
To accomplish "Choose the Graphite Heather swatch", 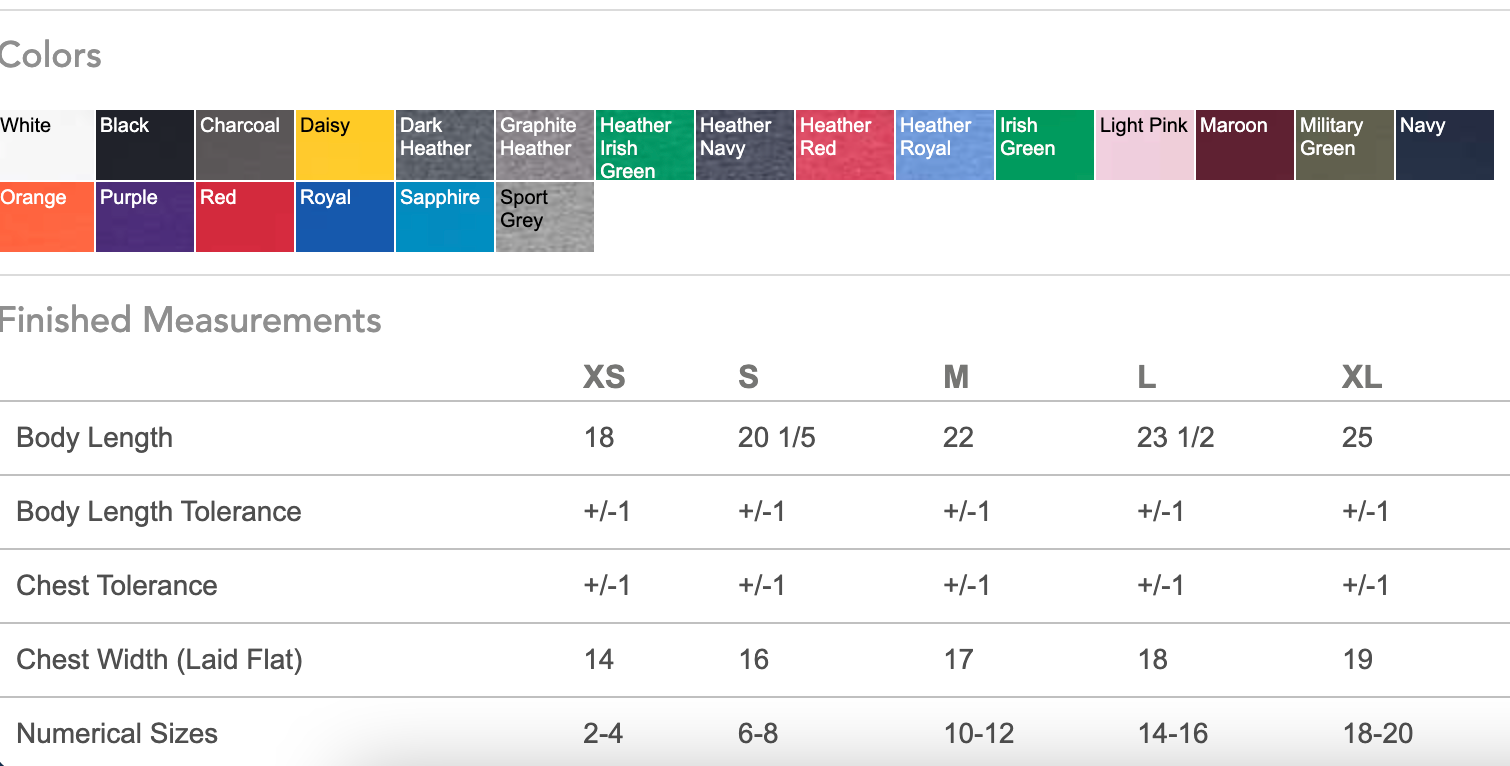I will coord(545,145).
